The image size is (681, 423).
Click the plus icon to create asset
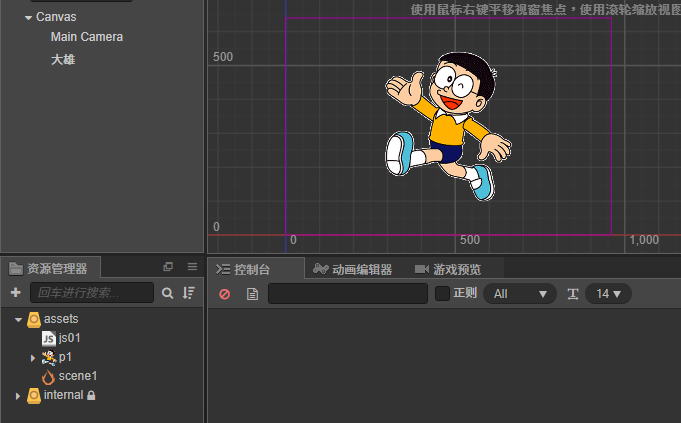tap(16, 292)
